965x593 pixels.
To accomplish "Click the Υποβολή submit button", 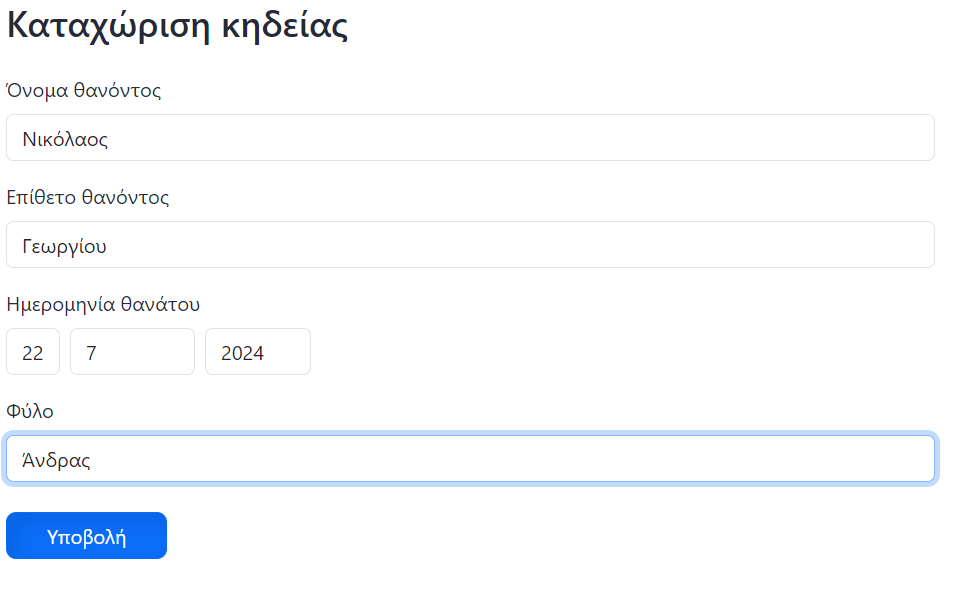I will coord(86,536).
